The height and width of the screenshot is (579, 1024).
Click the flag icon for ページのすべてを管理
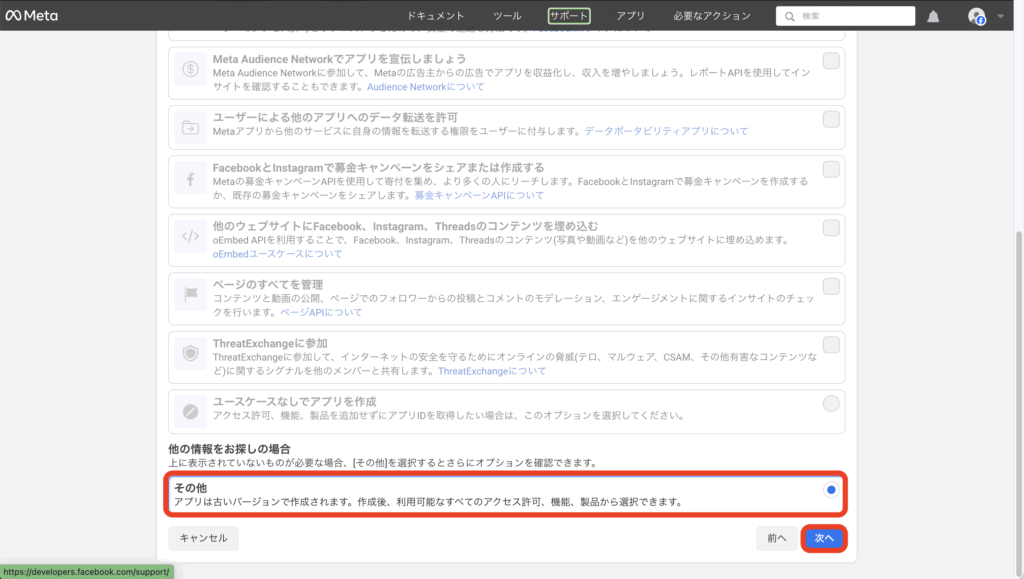[190, 295]
